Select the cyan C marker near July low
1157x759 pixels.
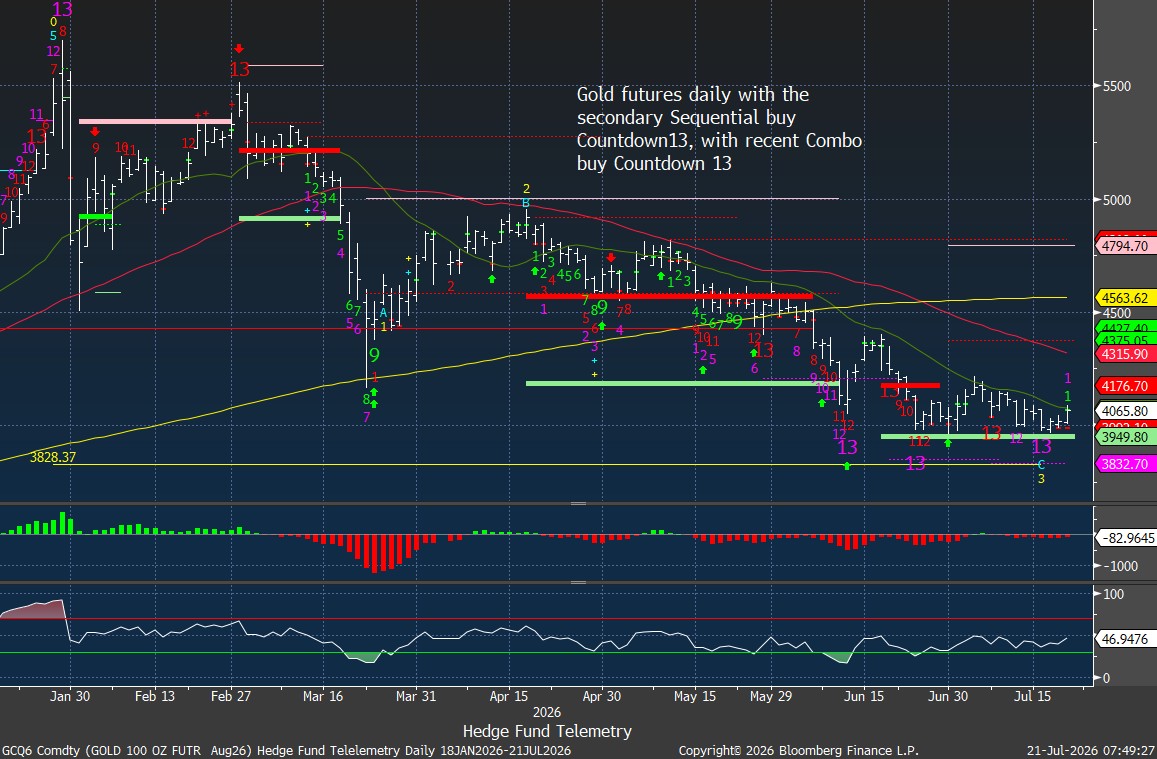point(1041,464)
